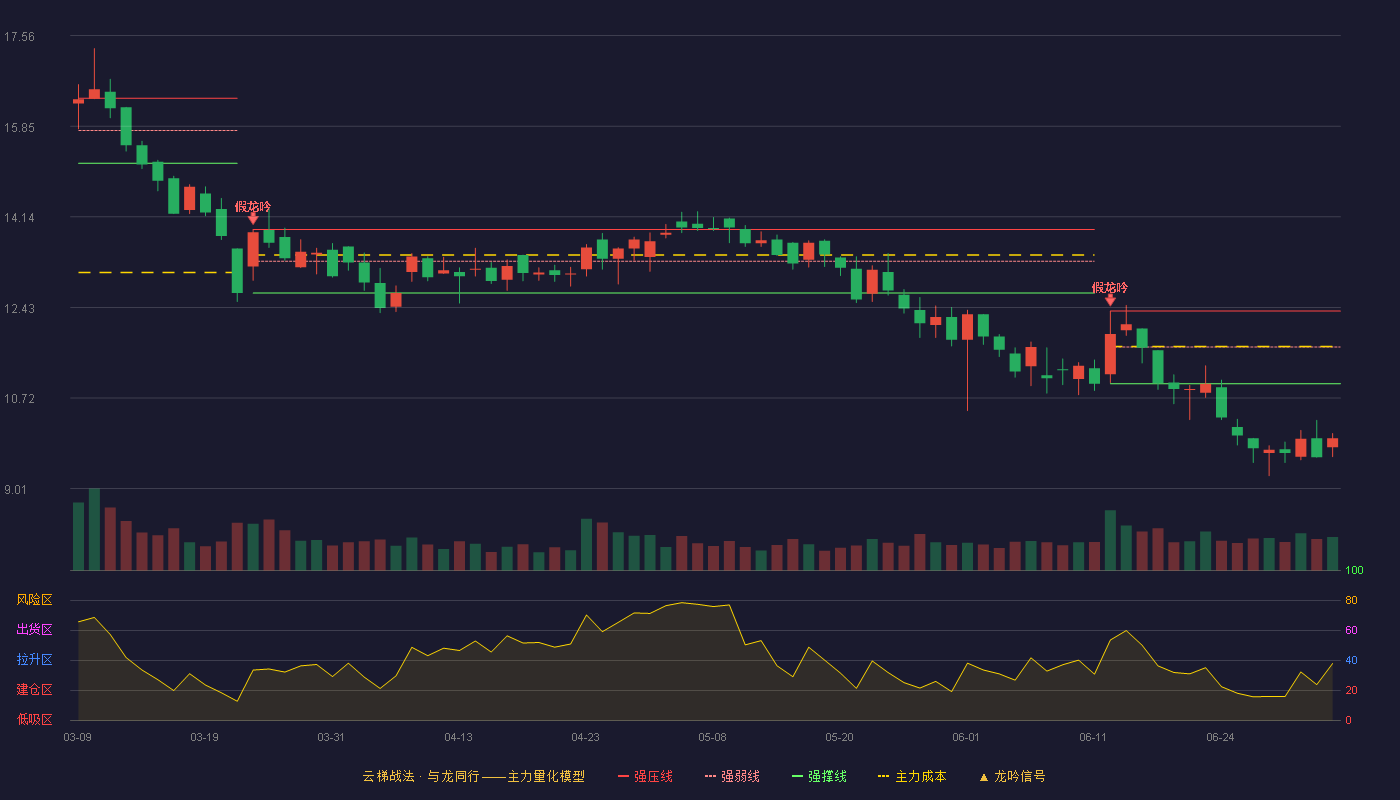Select the 拉升区 zone label

[x=35, y=660]
